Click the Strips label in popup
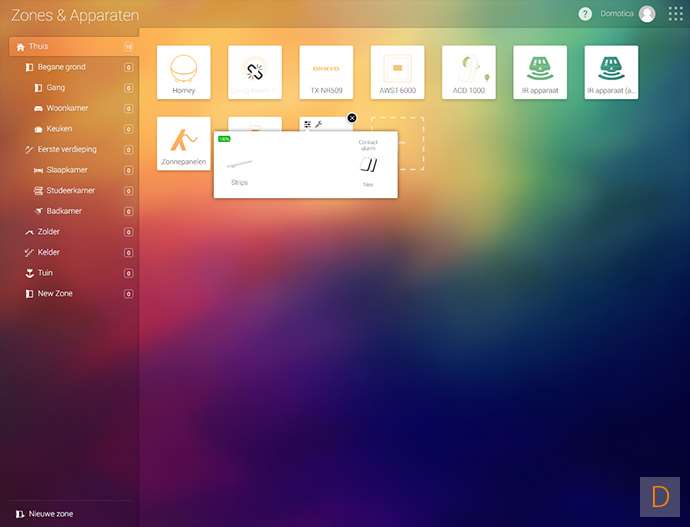Image resolution: width=690 pixels, height=527 pixels. [239, 182]
